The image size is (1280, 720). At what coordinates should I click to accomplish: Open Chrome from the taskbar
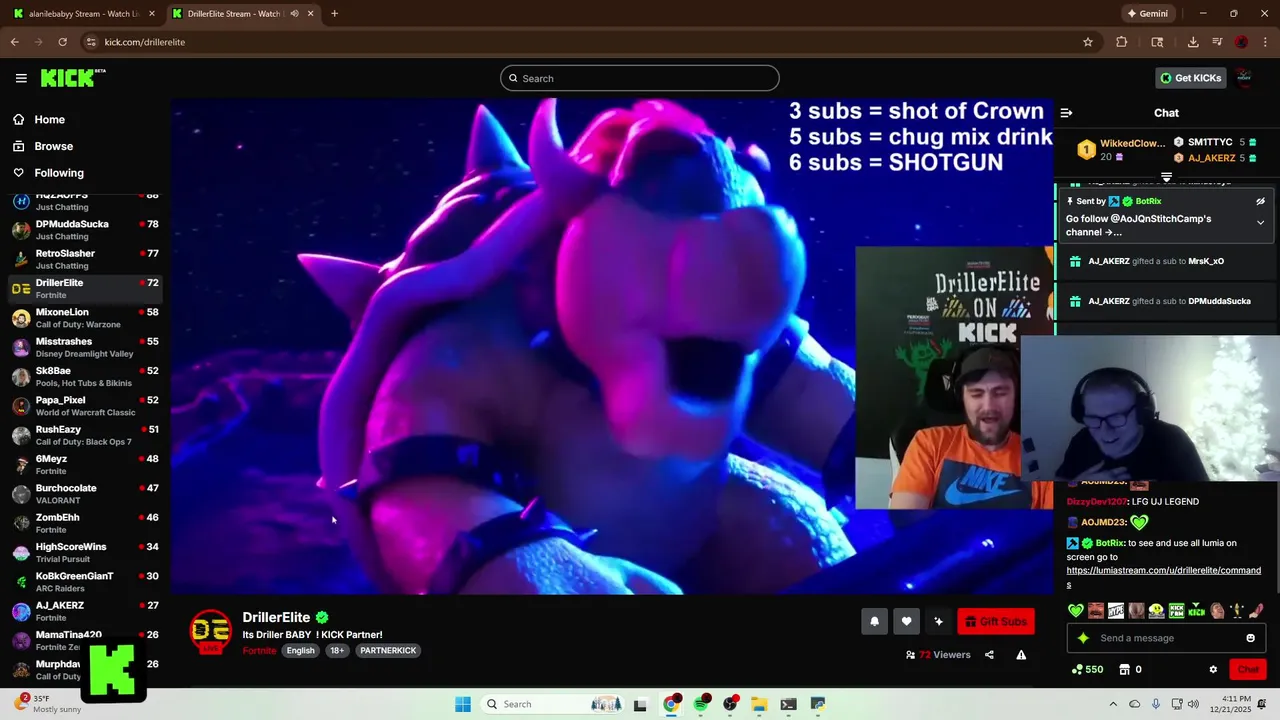(672, 704)
